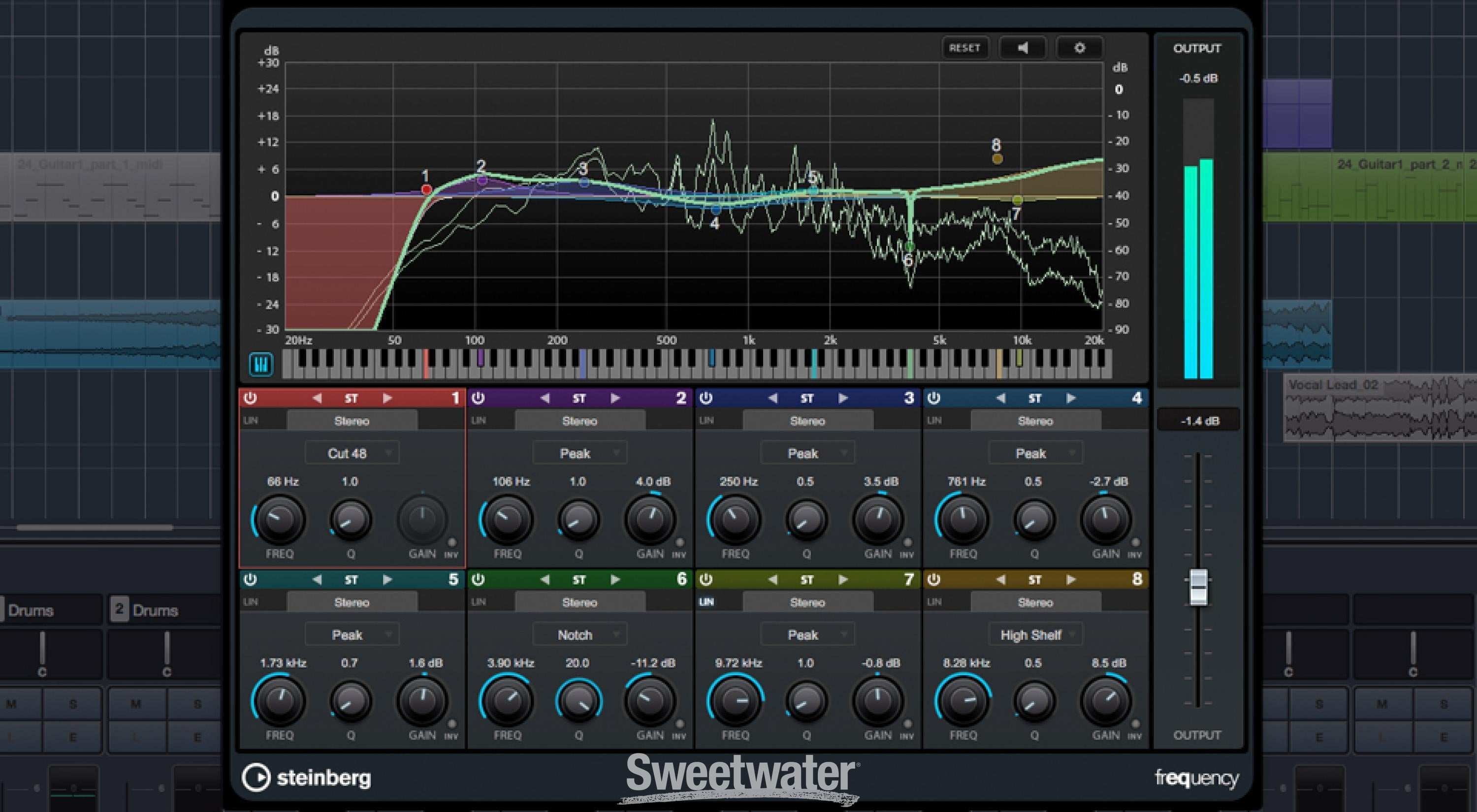Toggle band 8 gain INV button
This screenshot has width=1477, height=812.
pos(1135,724)
